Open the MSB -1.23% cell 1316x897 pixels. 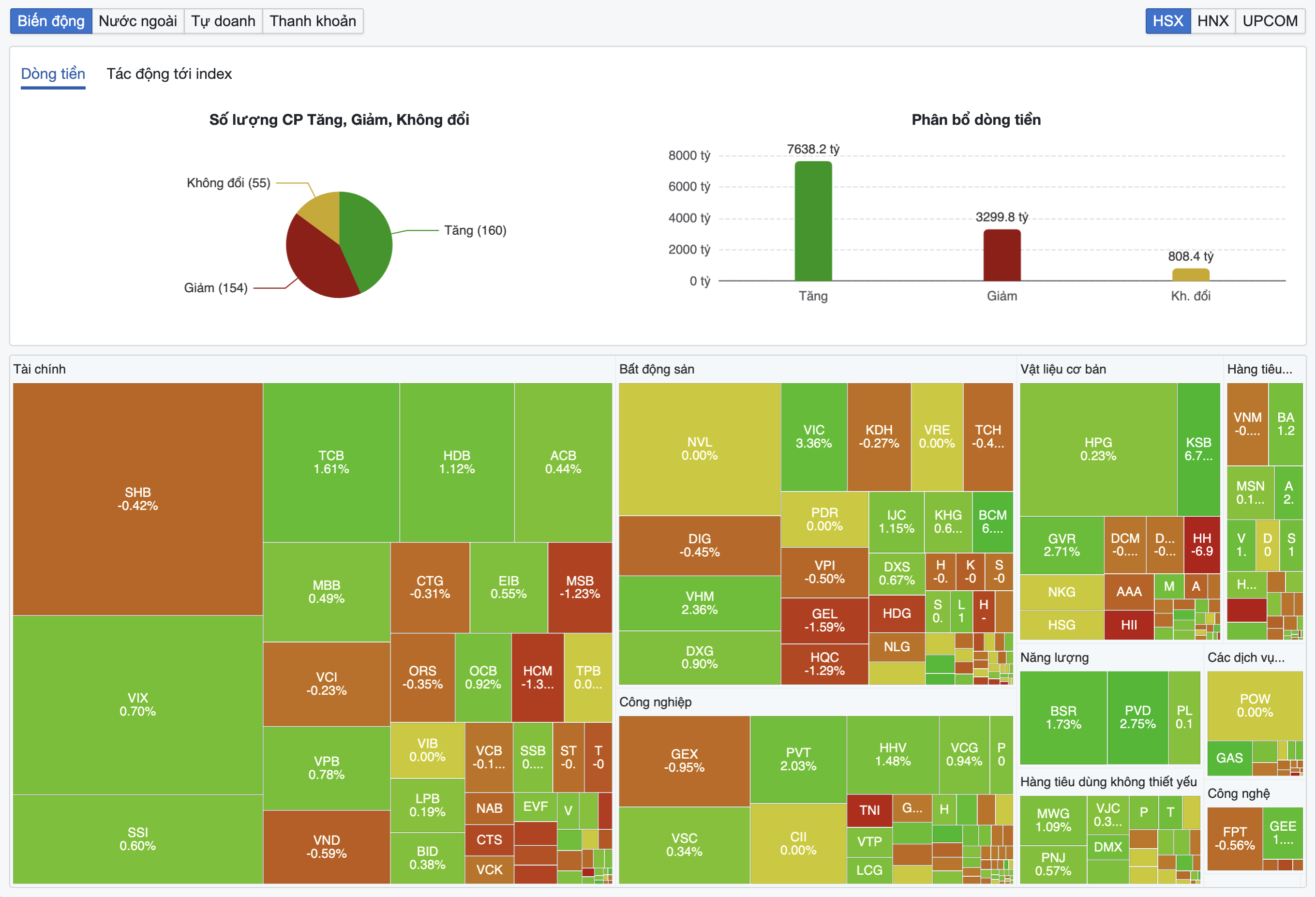point(580,587)
